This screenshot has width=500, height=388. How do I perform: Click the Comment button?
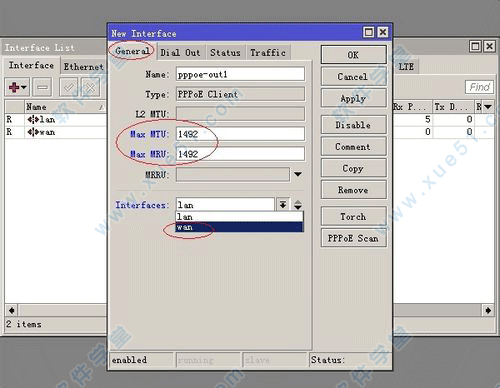353,147
